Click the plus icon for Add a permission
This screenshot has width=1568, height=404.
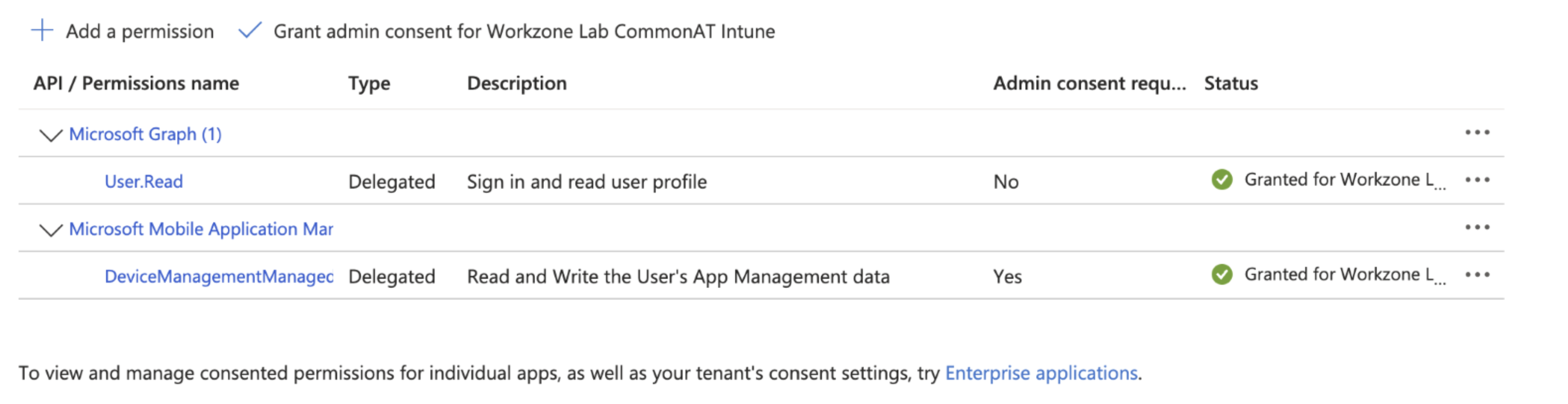click(42, 30)
